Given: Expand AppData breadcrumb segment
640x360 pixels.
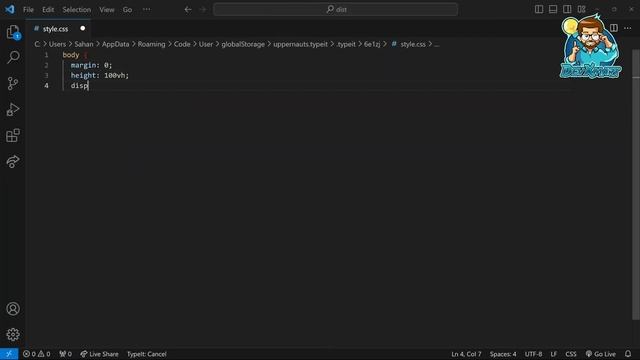Looking at the screenshot, I should point(116,44).
